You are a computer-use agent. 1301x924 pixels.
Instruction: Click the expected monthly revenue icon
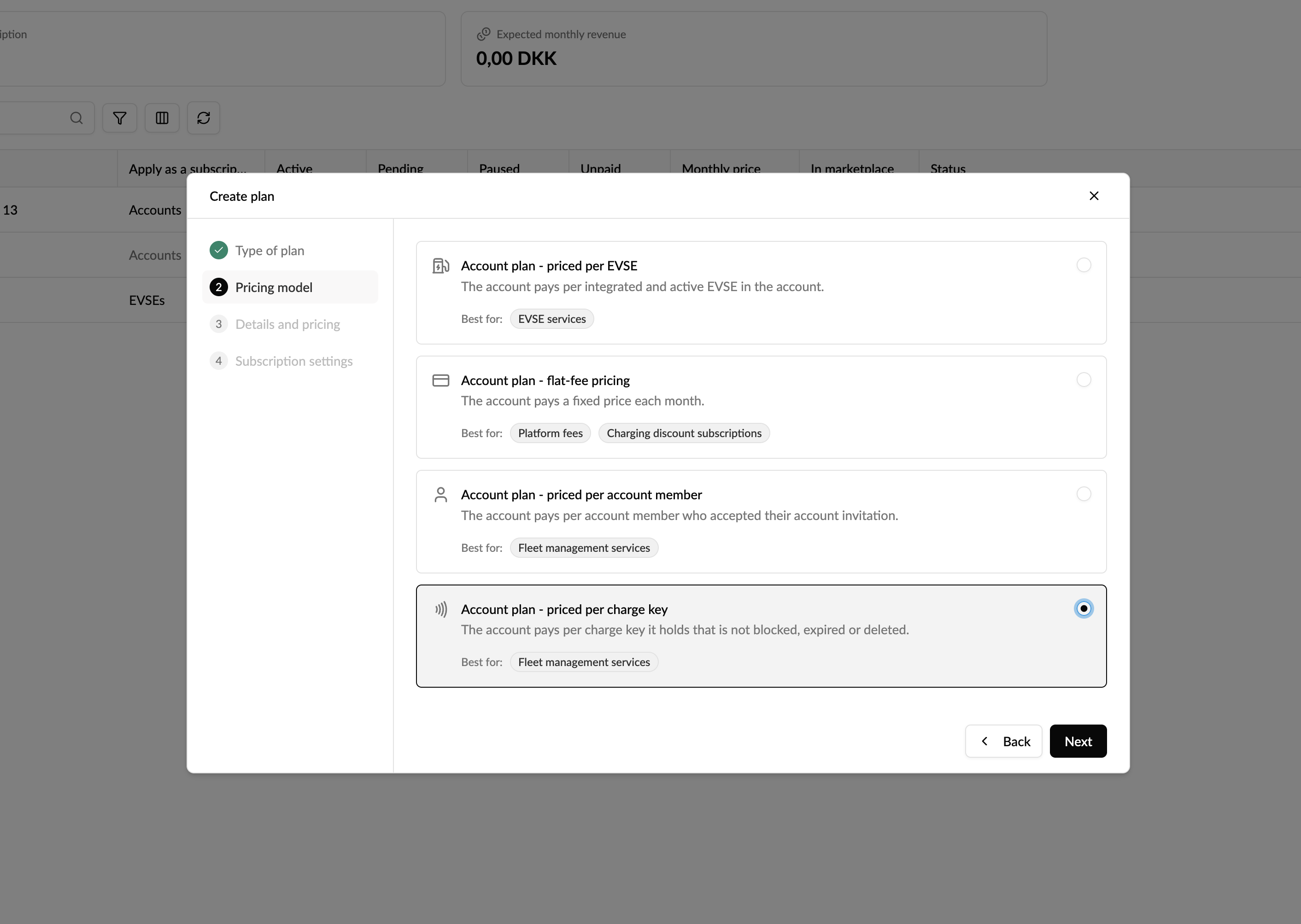(483, 34)
